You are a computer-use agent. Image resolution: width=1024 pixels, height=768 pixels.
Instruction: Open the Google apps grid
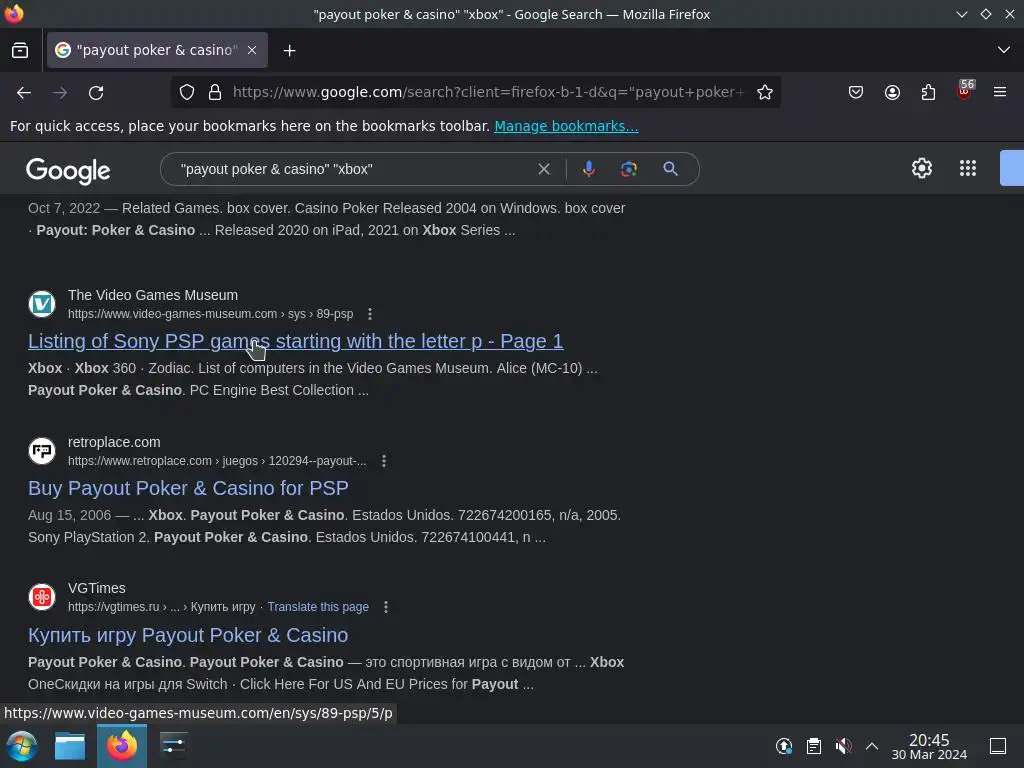pos(968,168)
